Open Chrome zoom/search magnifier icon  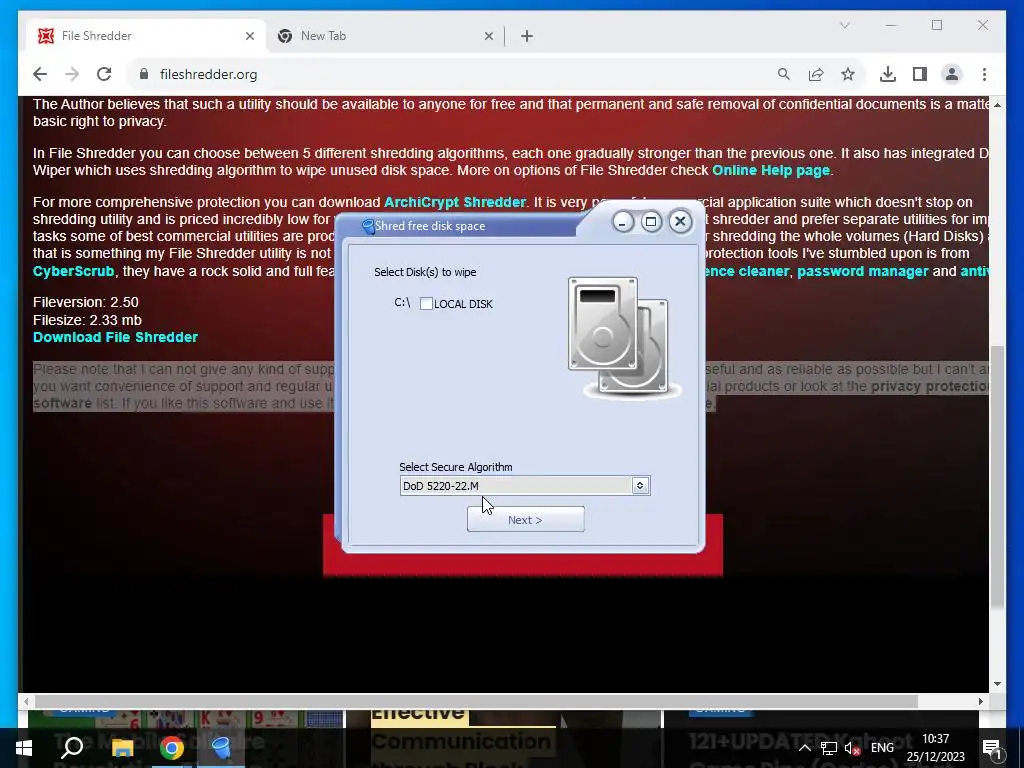pos(784,74)
